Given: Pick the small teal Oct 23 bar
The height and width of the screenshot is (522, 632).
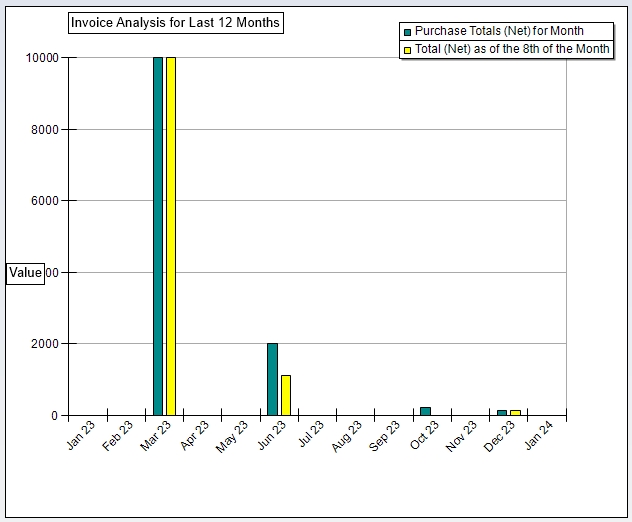Looking at the screenshot, I should 425,411.
